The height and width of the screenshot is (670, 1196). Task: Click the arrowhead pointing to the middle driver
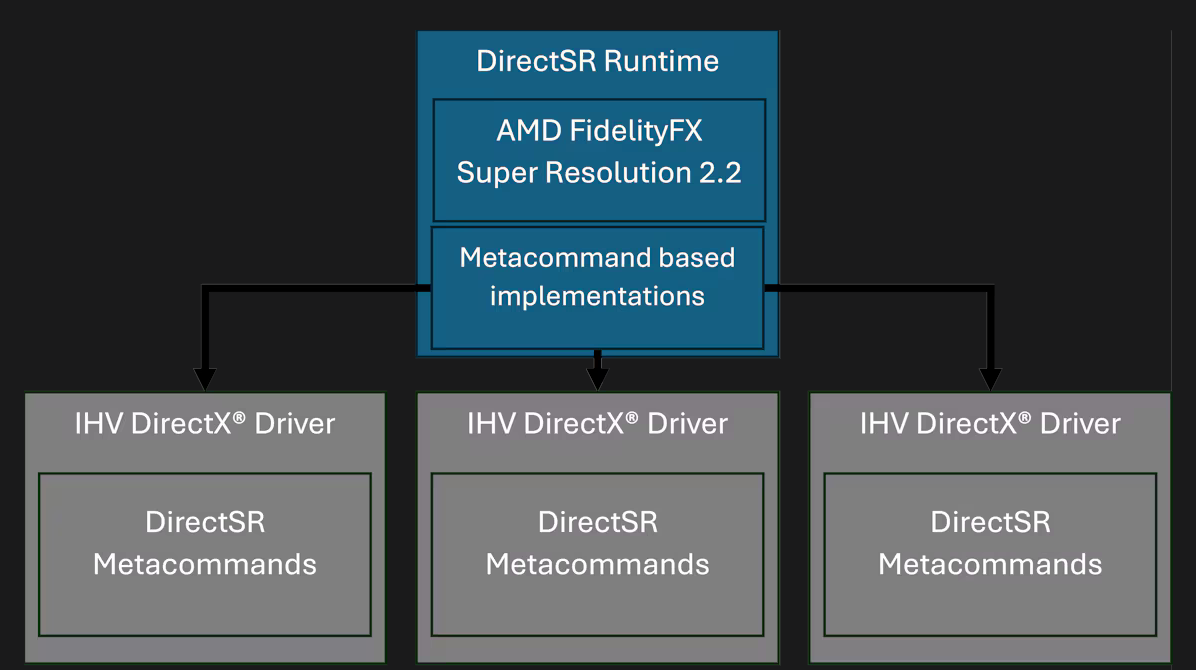(x=597, y=377)
